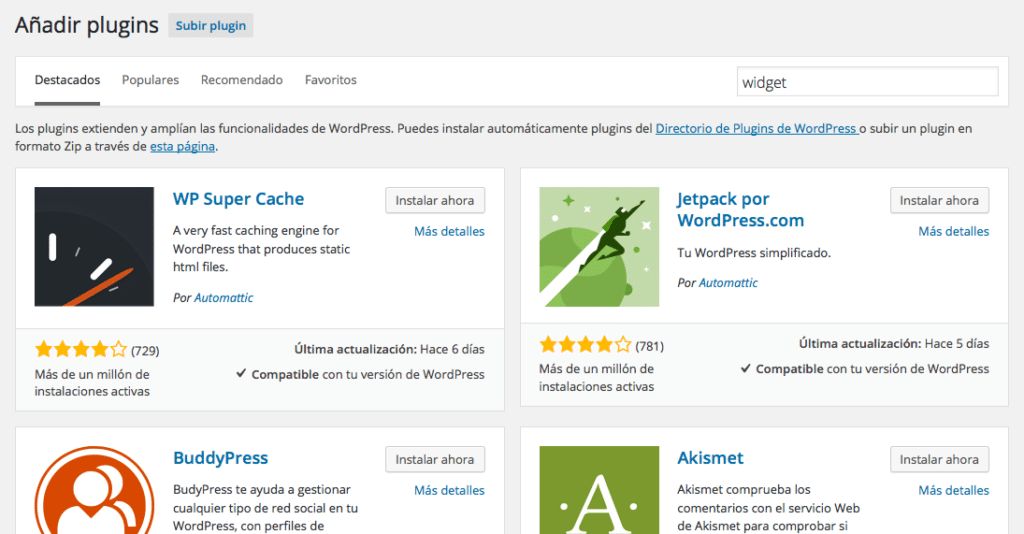Select the Recomendado tab
This screenshot has height=534, width=1024.
click(x=242, y=80)
